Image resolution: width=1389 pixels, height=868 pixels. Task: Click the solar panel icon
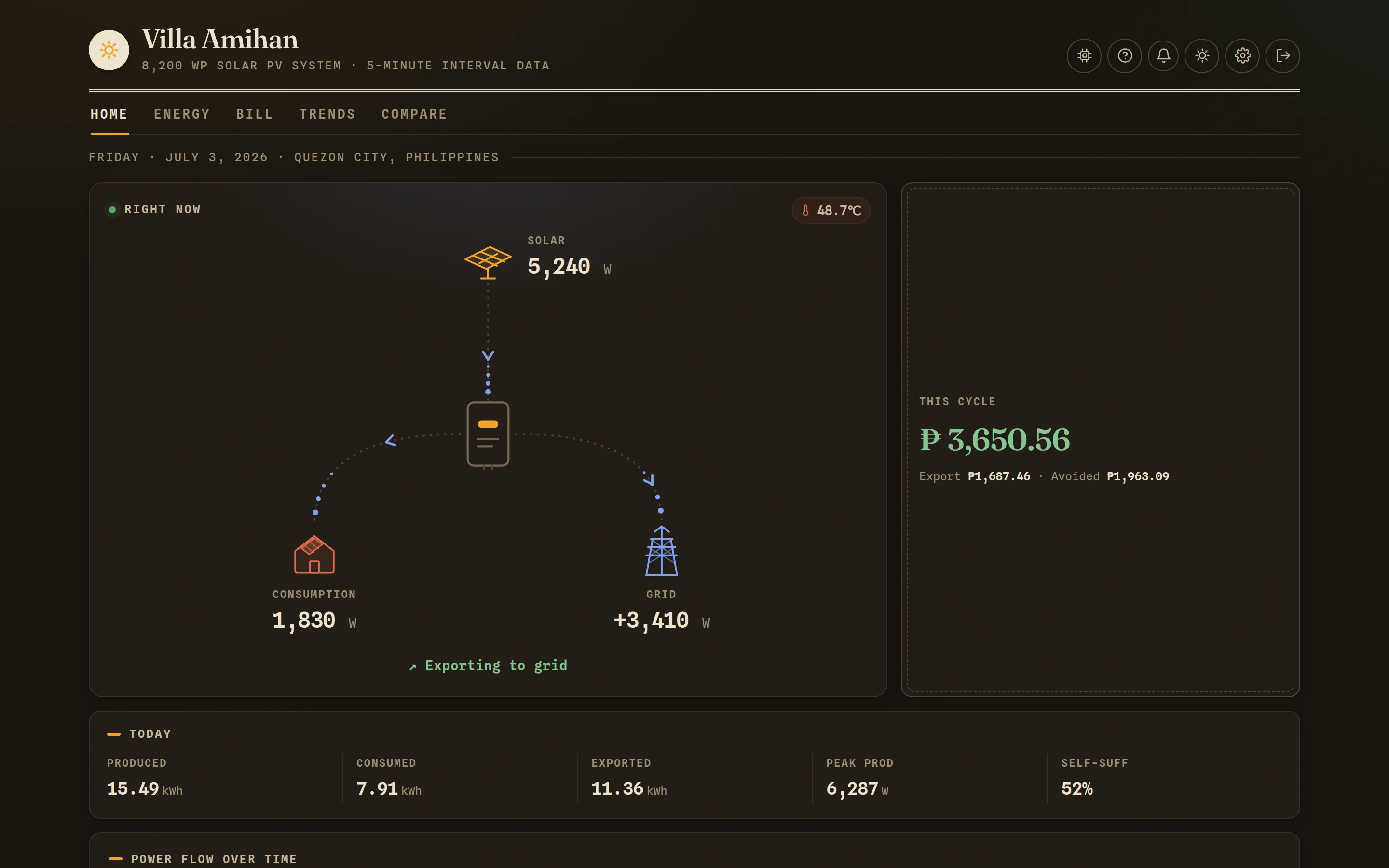[488, 262]
